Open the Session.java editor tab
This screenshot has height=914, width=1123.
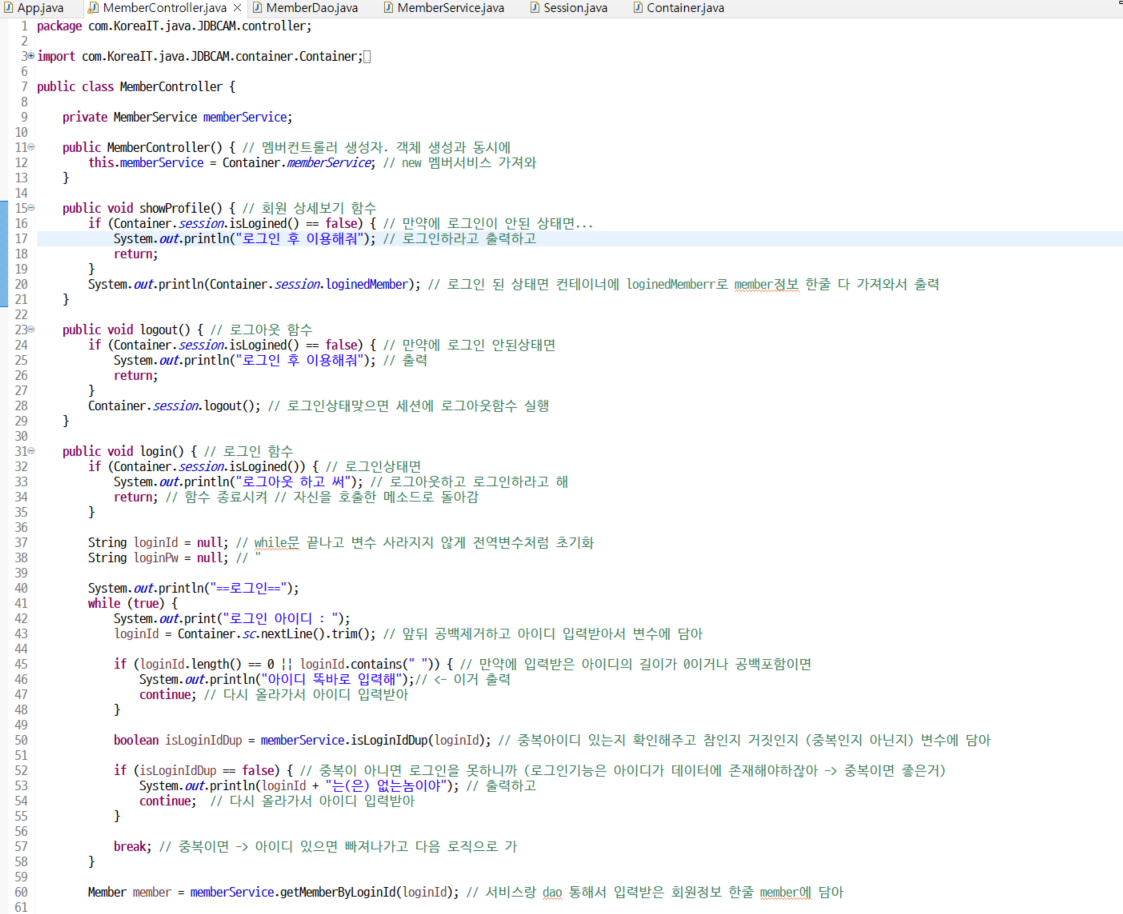(569, 8)
